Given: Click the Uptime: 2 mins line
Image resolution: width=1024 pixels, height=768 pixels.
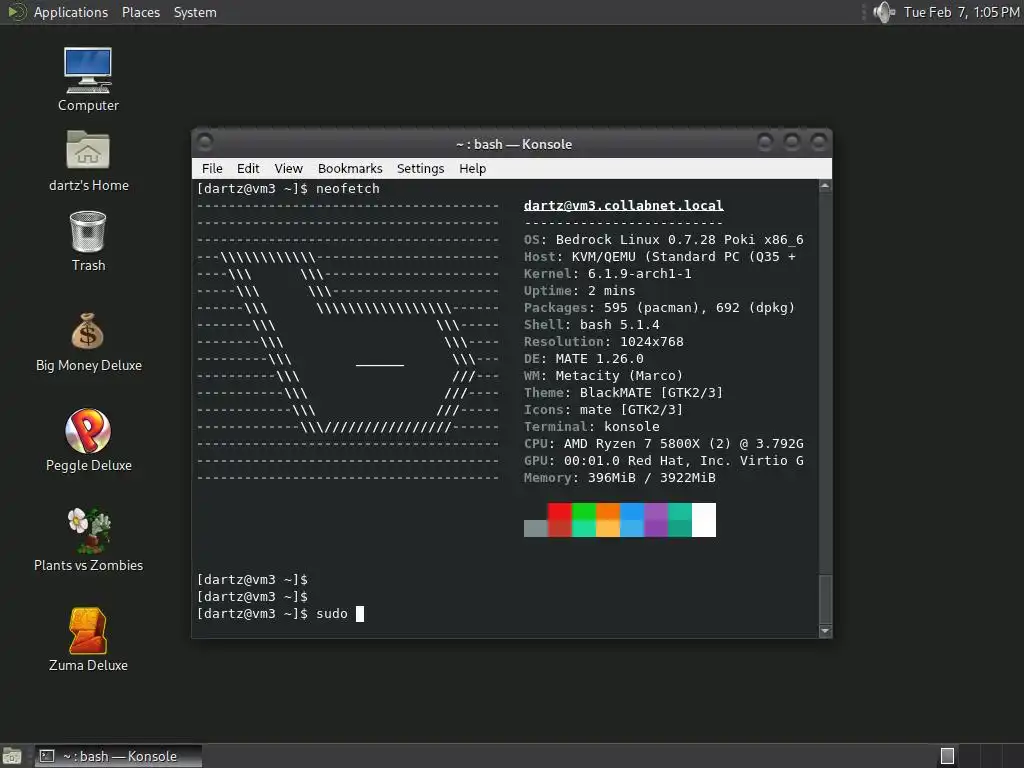Looking at the screenshot, I should point(579,291).
